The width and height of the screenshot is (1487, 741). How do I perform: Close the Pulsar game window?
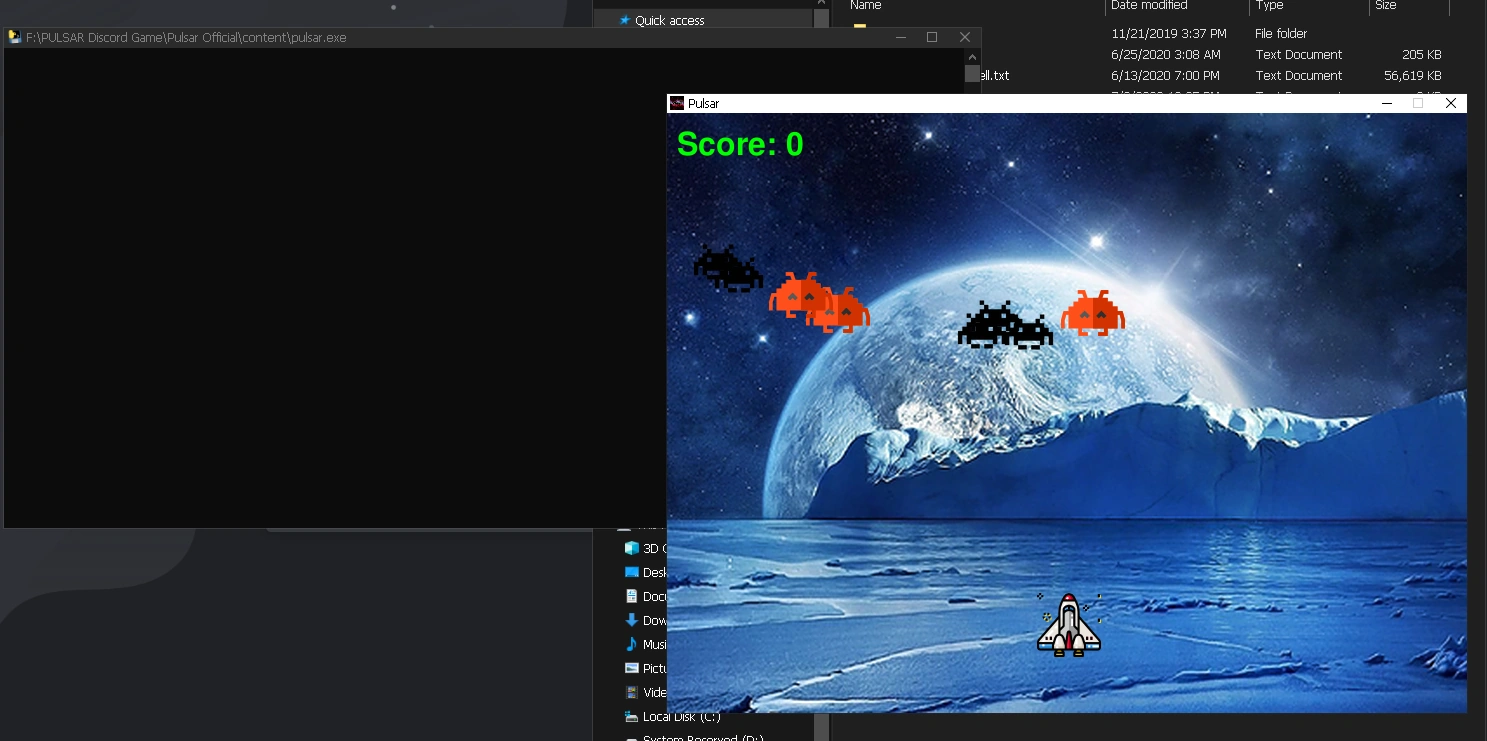[1451, 103]
